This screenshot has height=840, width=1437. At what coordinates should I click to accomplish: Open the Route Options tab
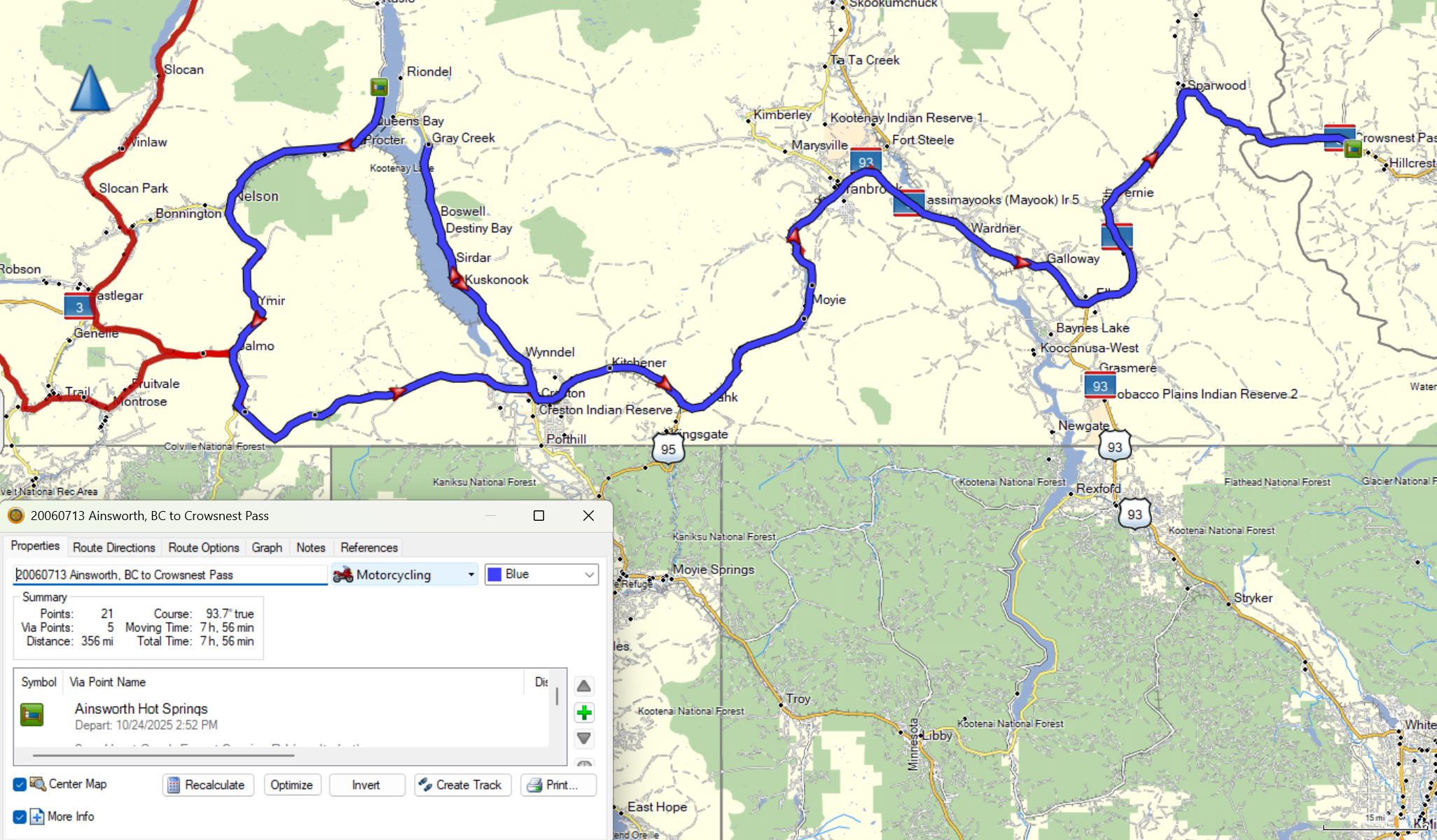click(x=203, y=547)
